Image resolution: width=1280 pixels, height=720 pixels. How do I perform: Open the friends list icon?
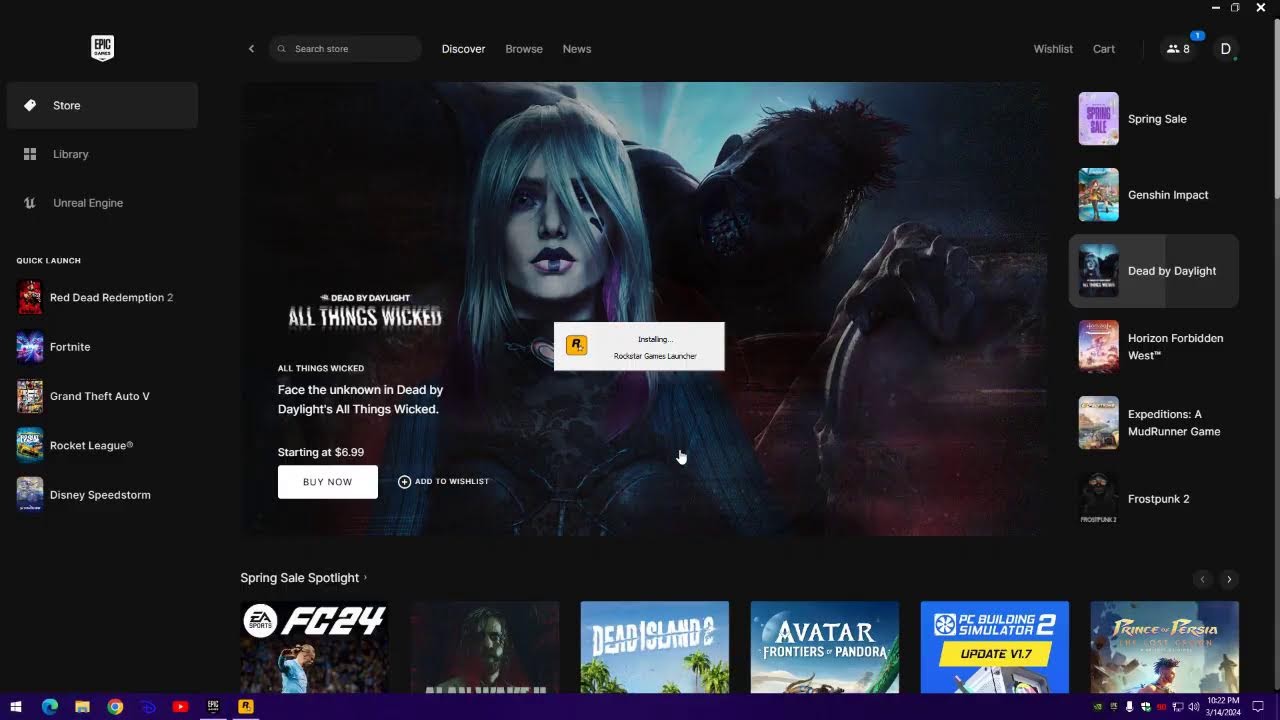pyautogui.click(x=1178, y=49)
